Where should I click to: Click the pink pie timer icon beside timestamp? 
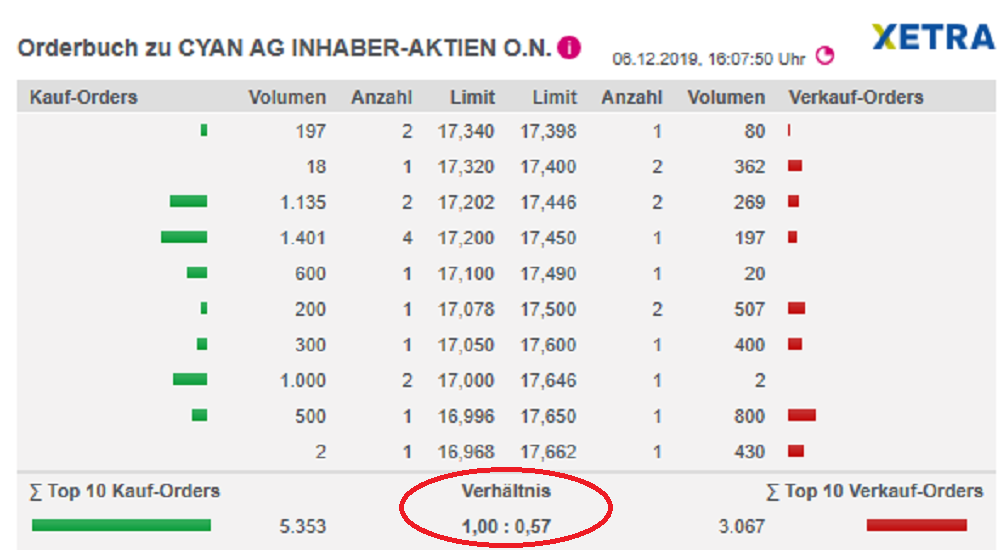click(x=825, y=56)
